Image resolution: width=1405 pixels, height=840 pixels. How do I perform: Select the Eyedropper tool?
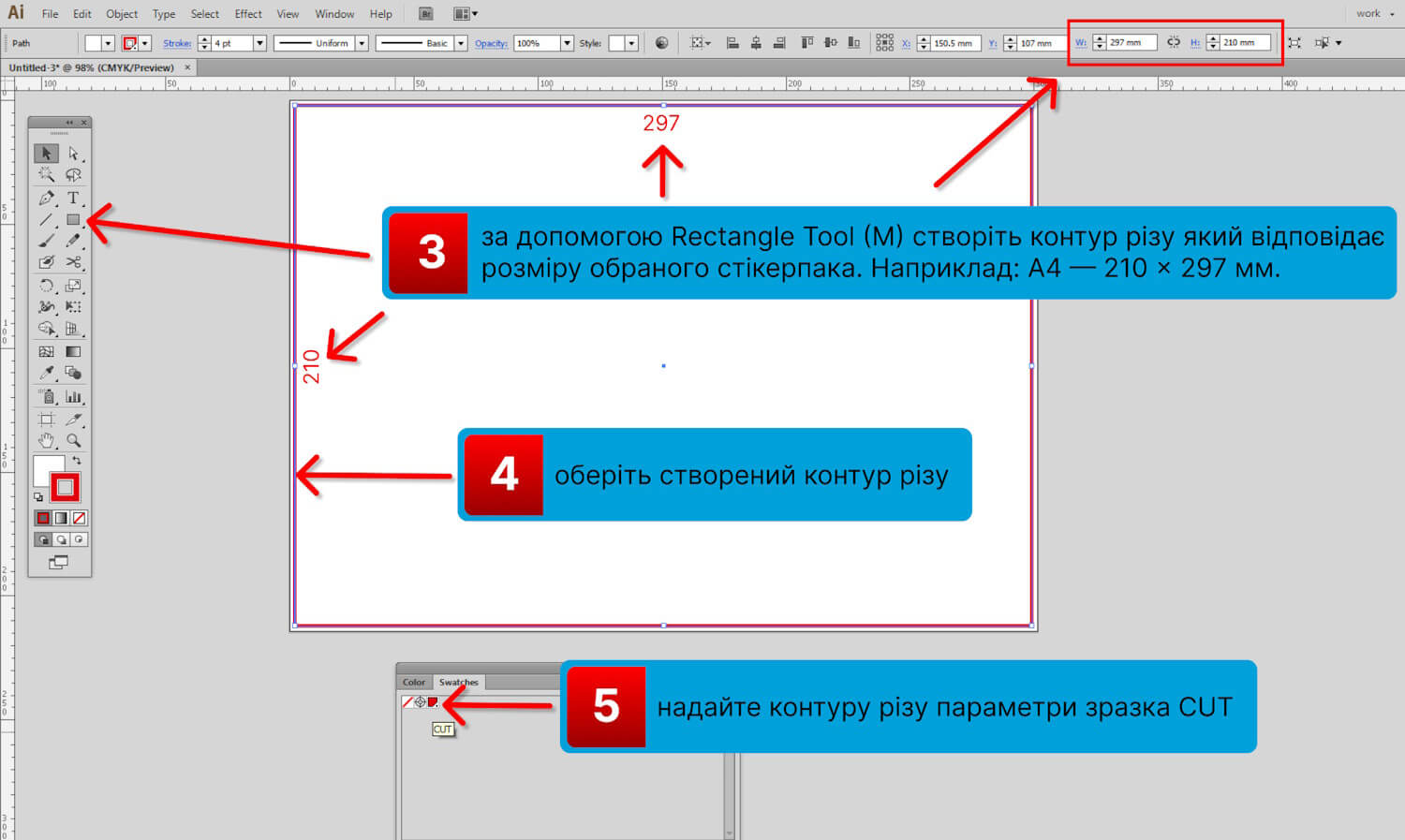pyautogui.click(x=46, y=374)
